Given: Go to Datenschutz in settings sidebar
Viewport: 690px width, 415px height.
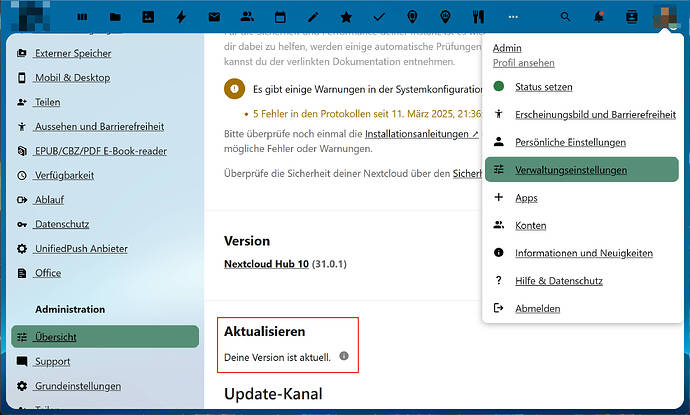Looking at the screenshot, I should (x=62, y=224).
